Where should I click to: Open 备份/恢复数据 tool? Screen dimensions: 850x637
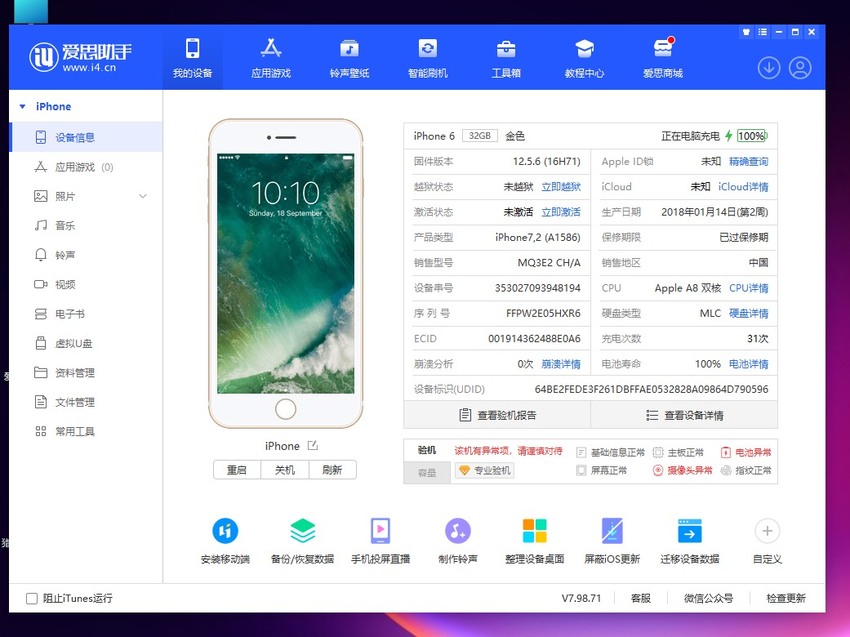pos(302,541)
